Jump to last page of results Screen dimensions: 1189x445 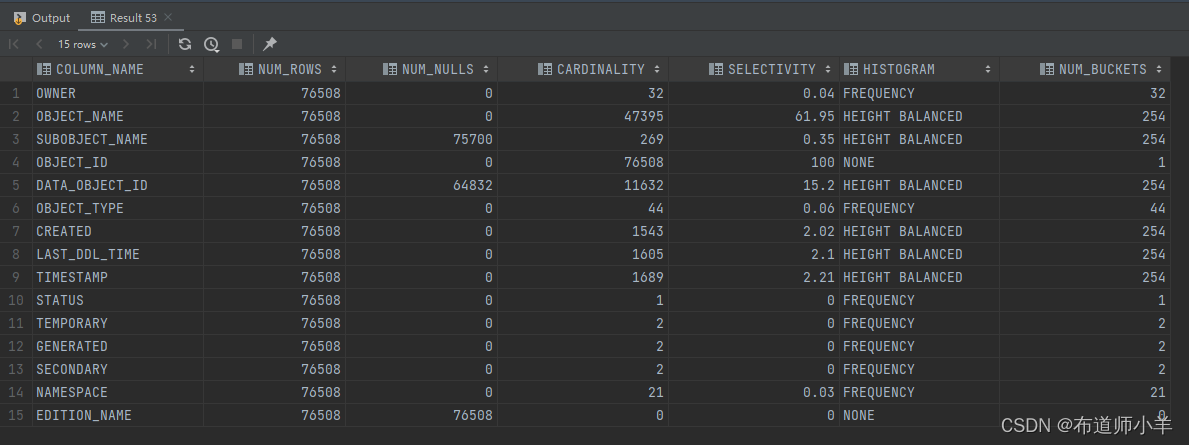click(151, 44)
